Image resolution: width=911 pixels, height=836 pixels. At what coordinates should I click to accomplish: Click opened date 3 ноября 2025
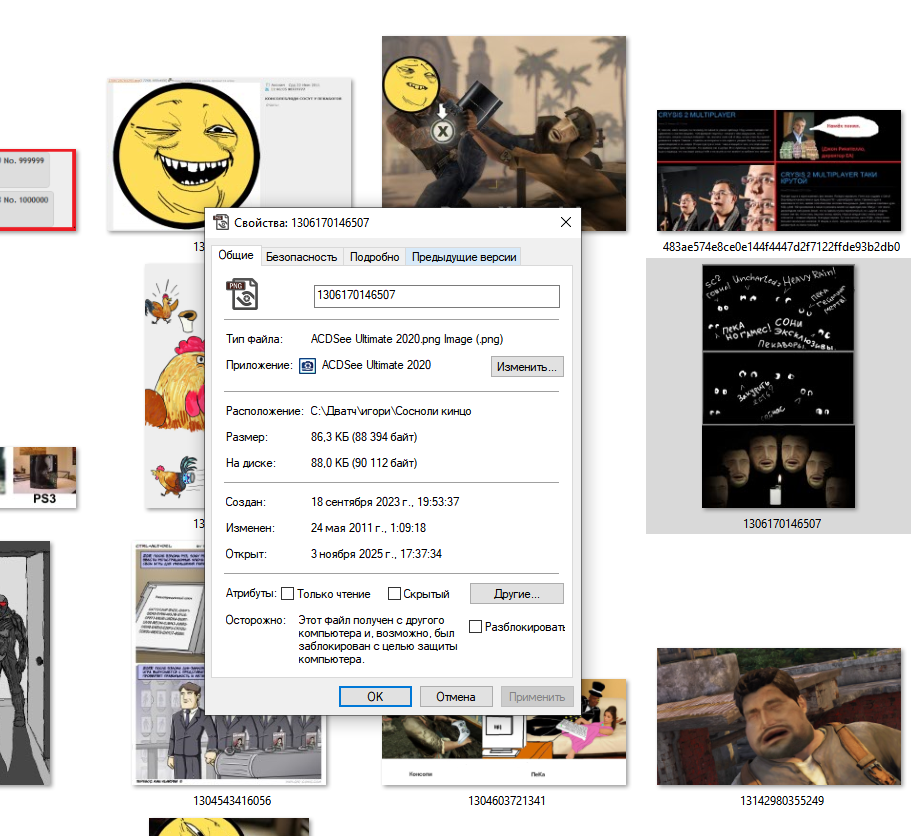click(x=376, y=554)
